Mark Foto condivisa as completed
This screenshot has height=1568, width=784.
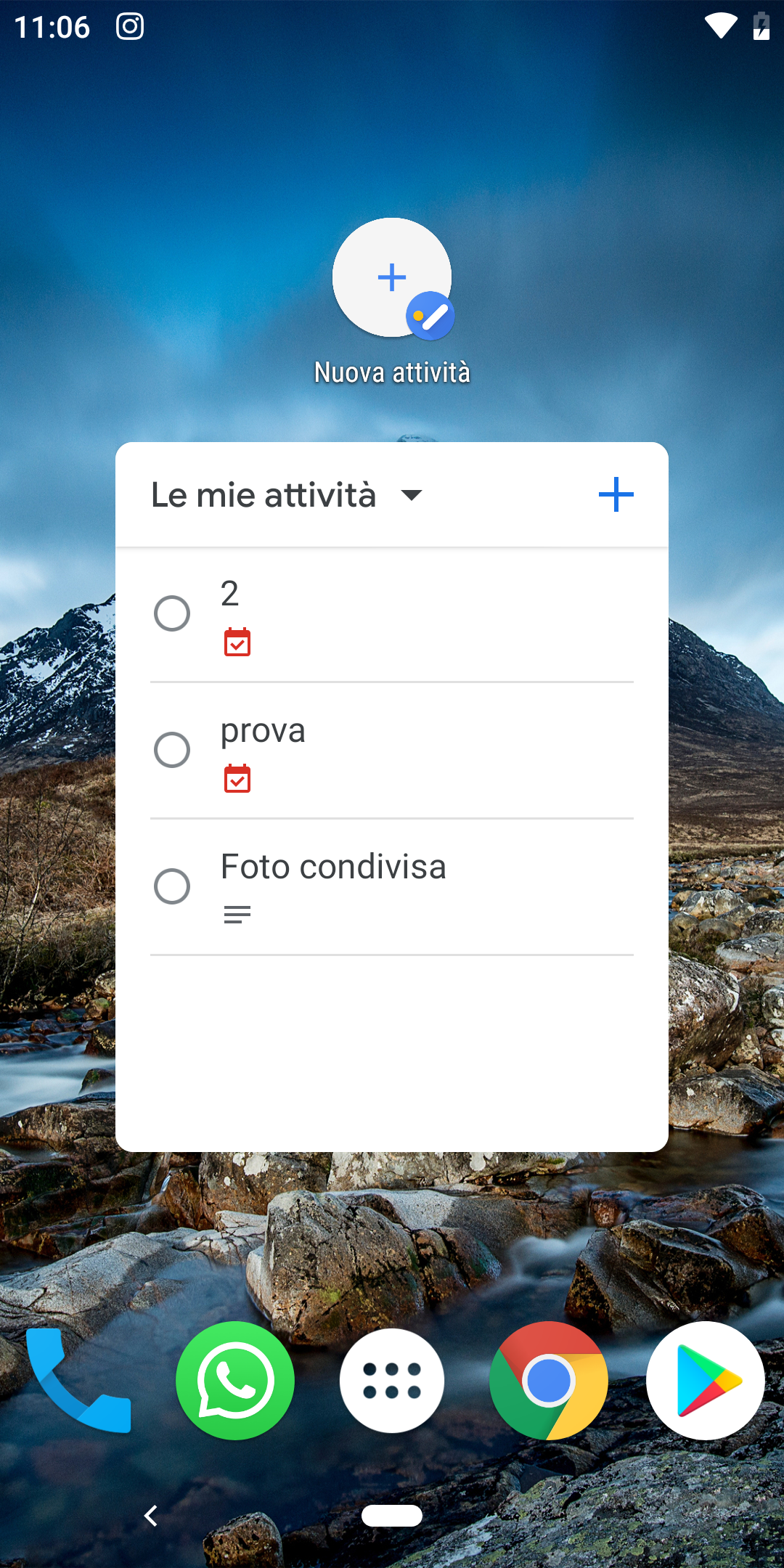pos(172,886)
